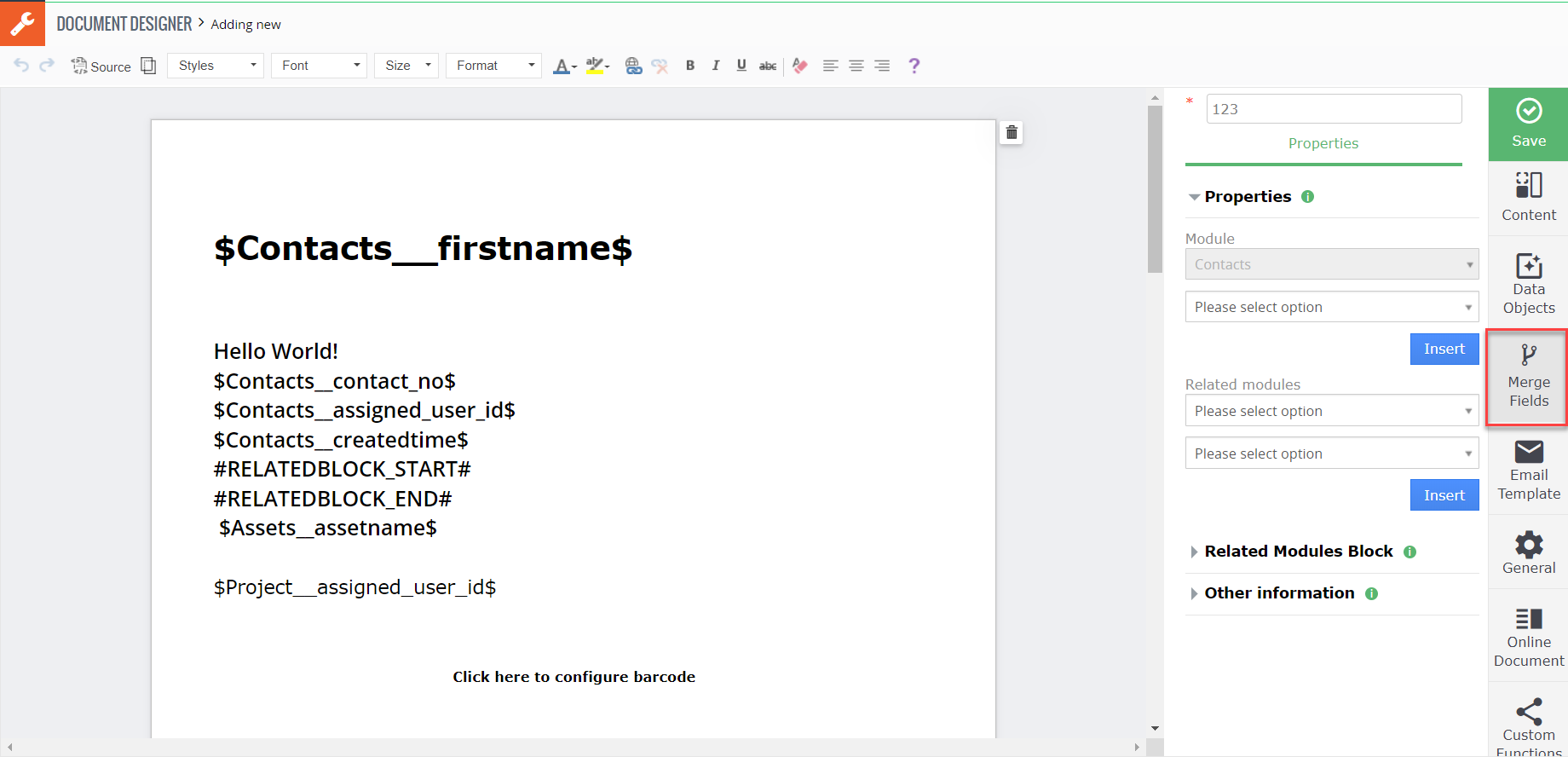Screen dimensions: 1568x757
Task: Click the Hello World! line
Action: (x=276, y=351)
